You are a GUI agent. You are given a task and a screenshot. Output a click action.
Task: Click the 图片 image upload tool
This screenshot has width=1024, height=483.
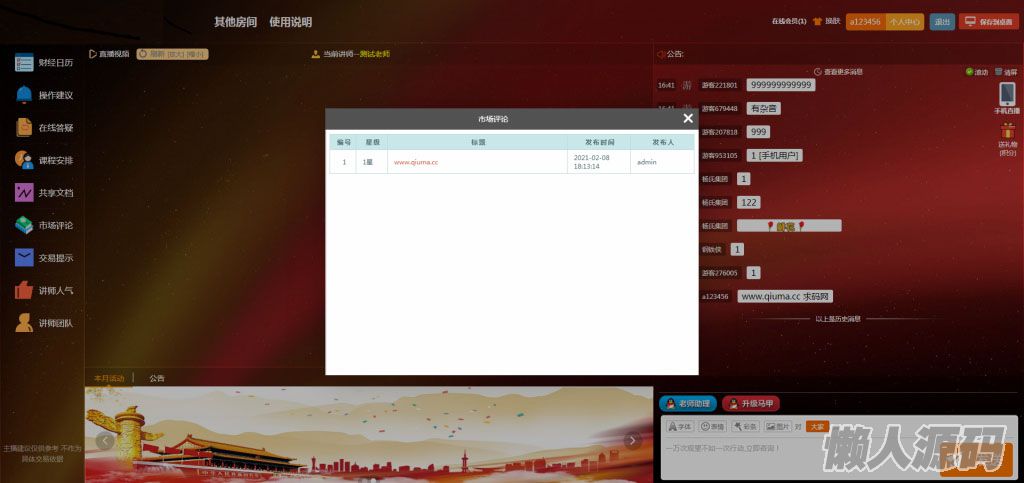tap(778, 426)
